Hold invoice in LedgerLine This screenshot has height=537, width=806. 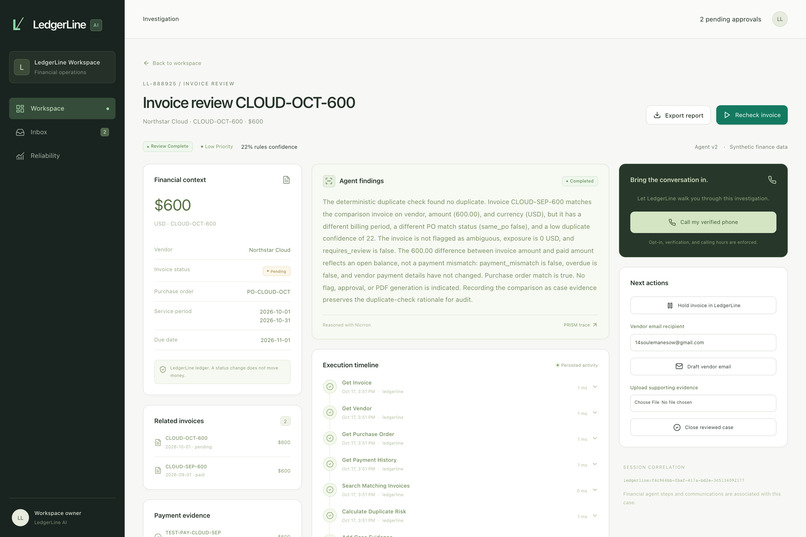coord(703,305)
